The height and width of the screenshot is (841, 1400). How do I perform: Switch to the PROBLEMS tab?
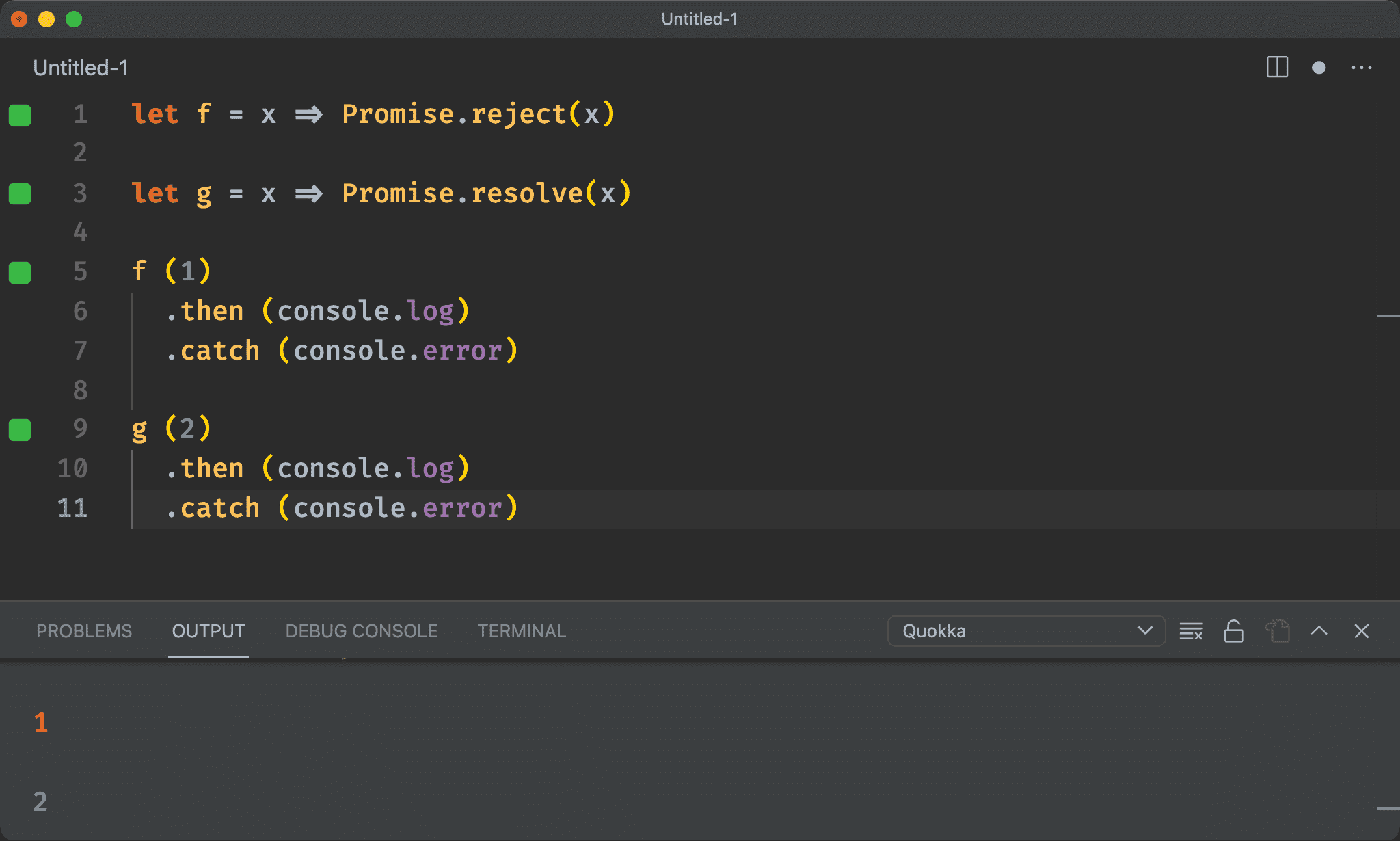[84, 631]
